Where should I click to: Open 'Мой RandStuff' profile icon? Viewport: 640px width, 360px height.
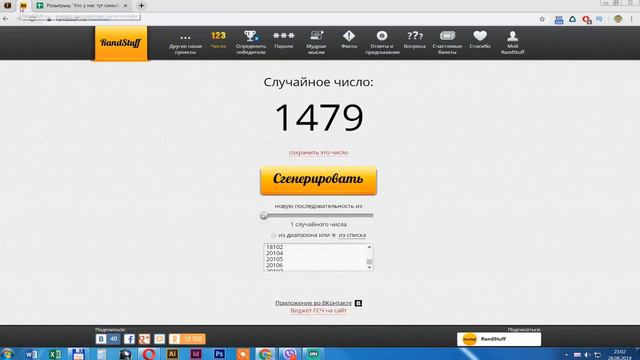(x=513, y=42)
